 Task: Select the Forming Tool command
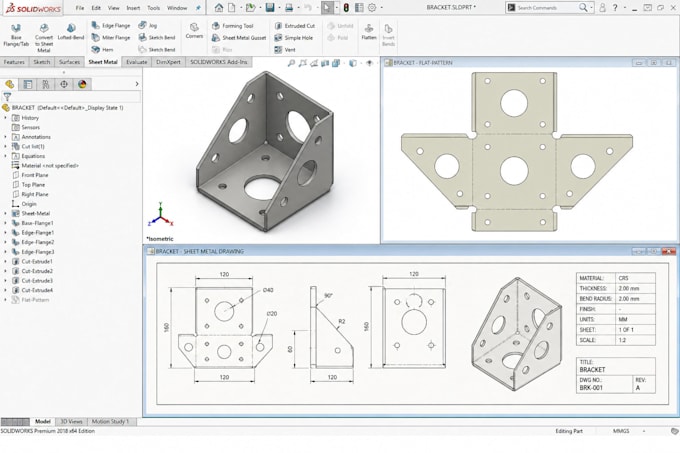pos(232,26)
